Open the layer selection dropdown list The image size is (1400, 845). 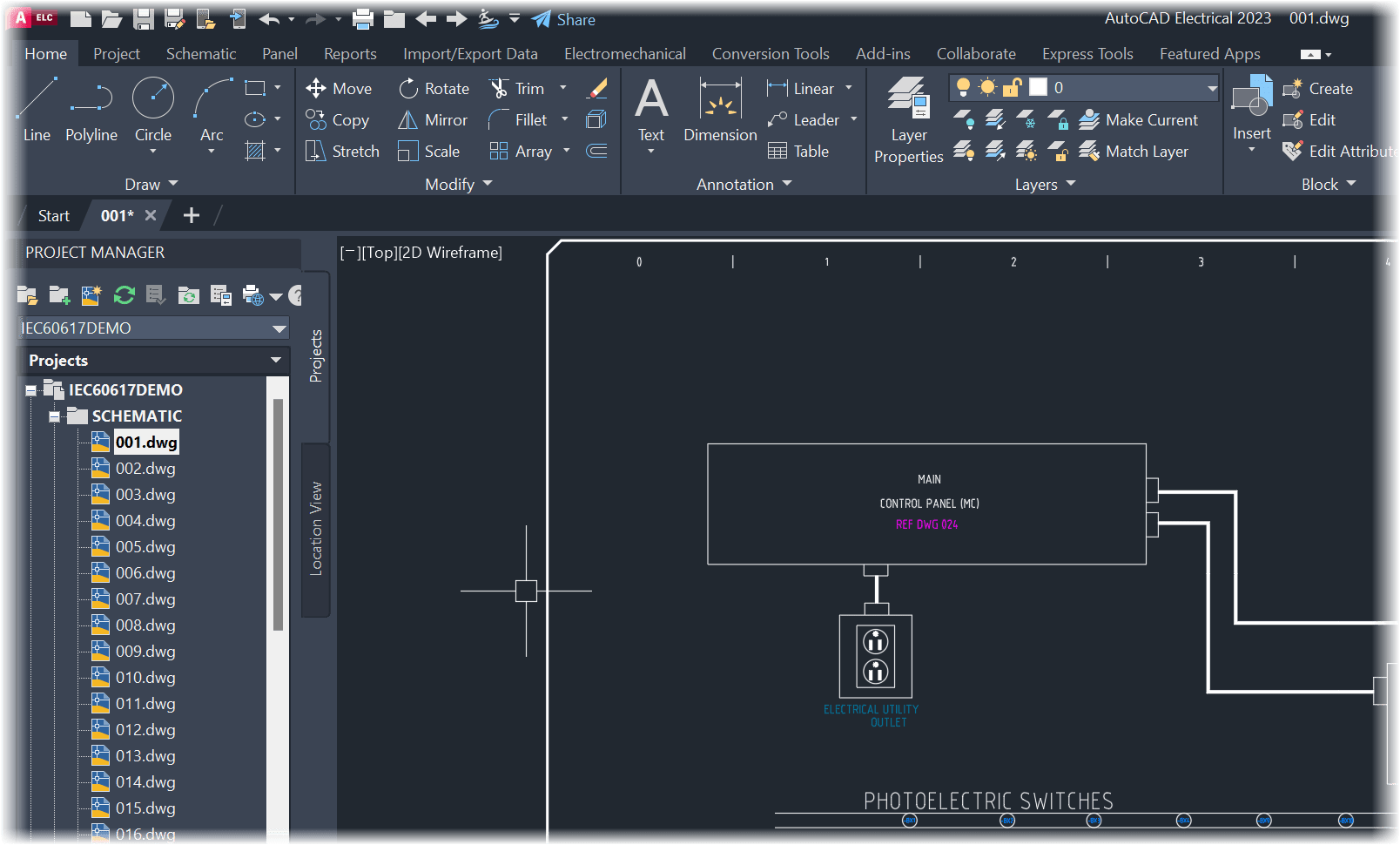pyautogui.click(x=1212, y=87)
